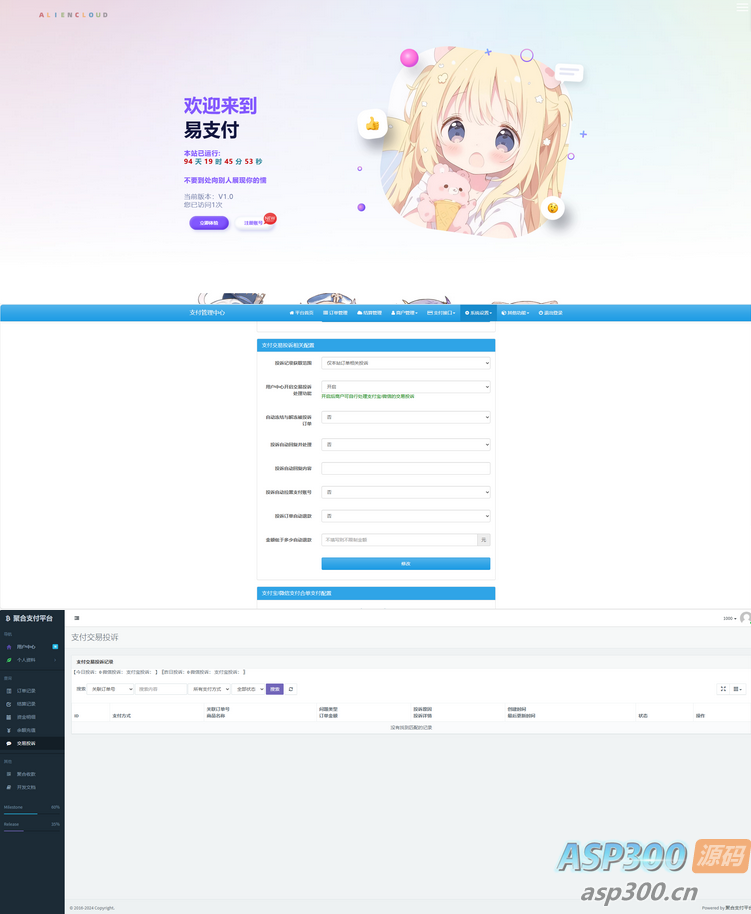This screenshot has width=751, height=914.
Task: Open 投诉记录获取范围 select box
Action: click(406, 363)
